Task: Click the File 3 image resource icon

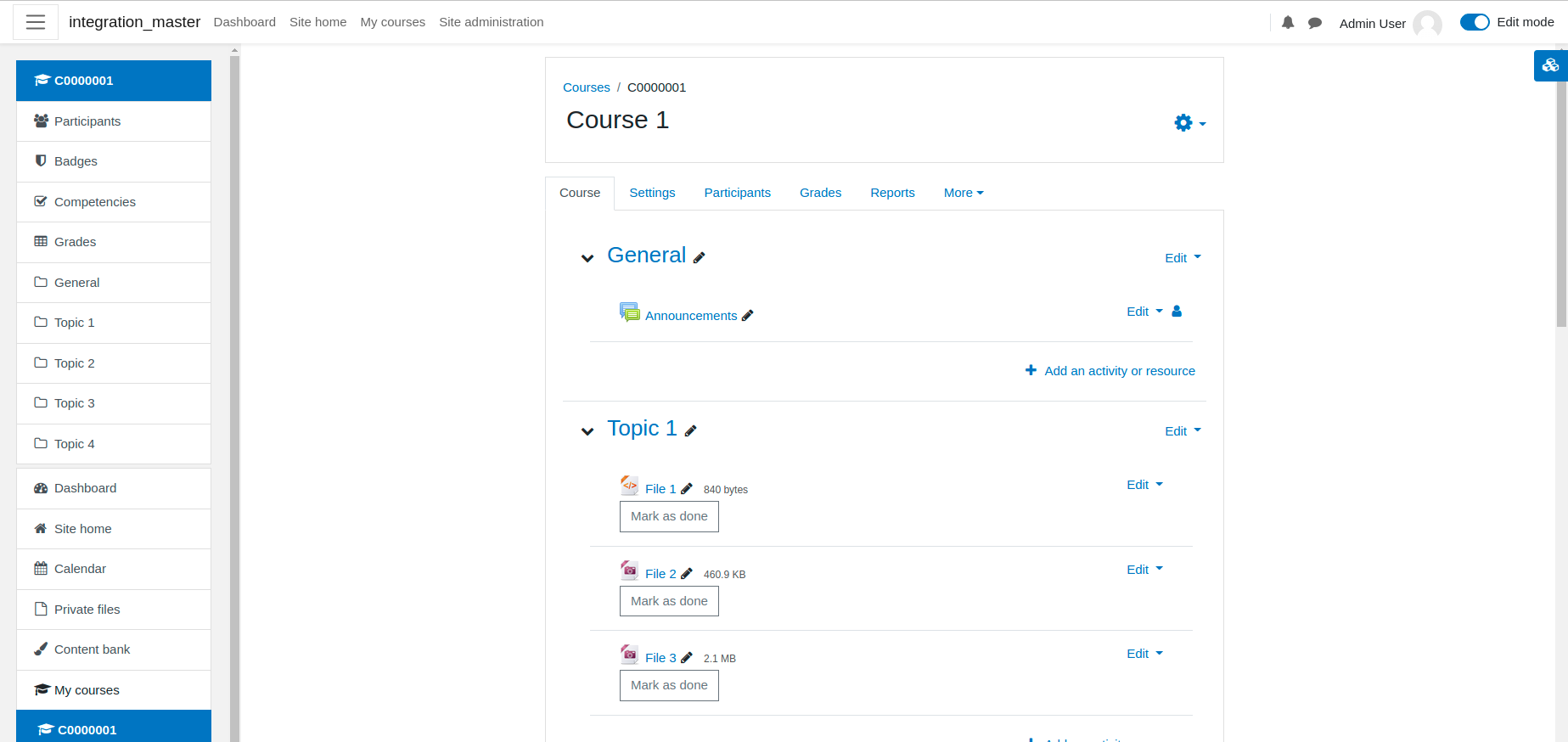Action: coord(629,655)
